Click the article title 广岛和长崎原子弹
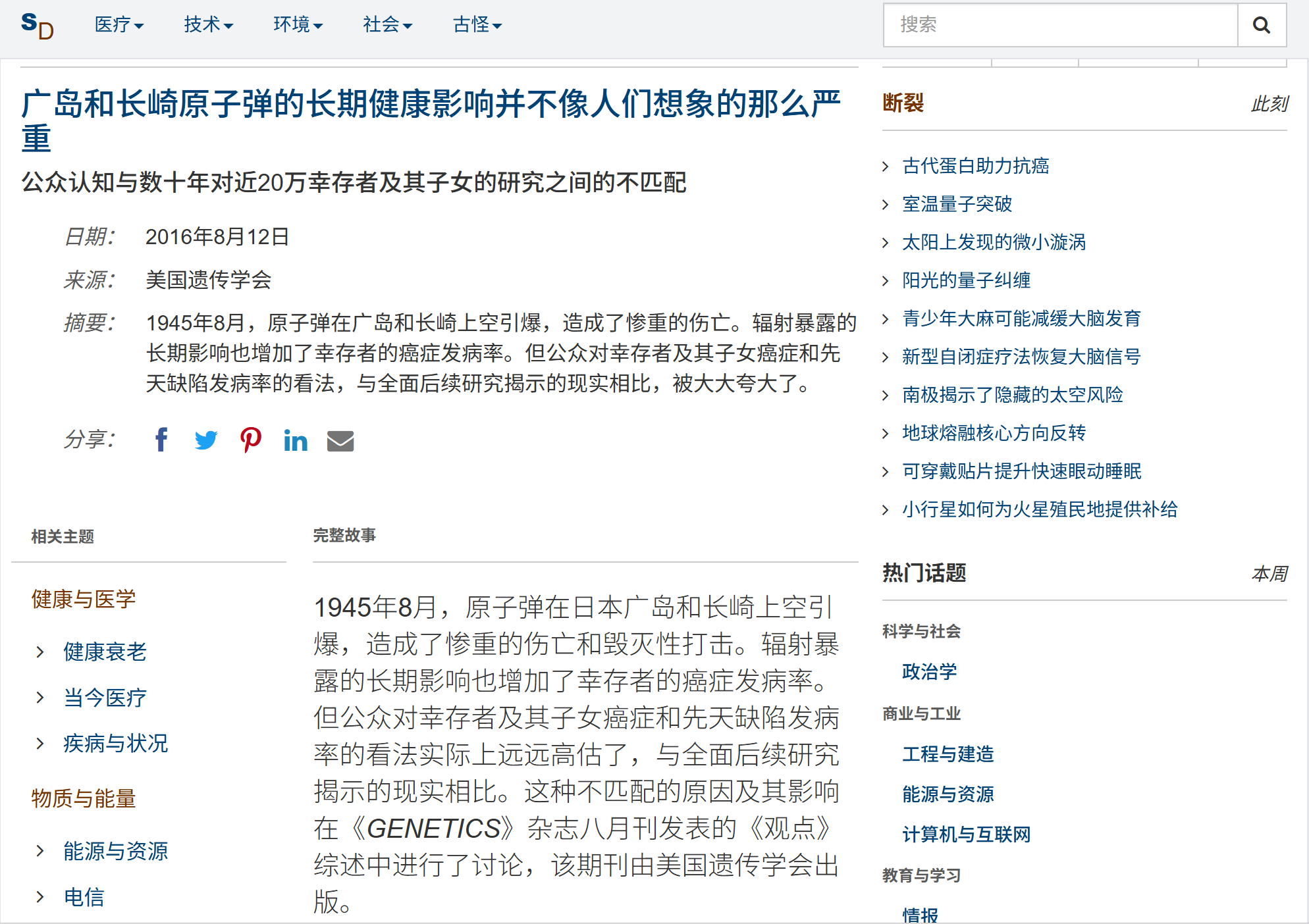The height and width of the screenshot is (924, 1309). (431, 121)
